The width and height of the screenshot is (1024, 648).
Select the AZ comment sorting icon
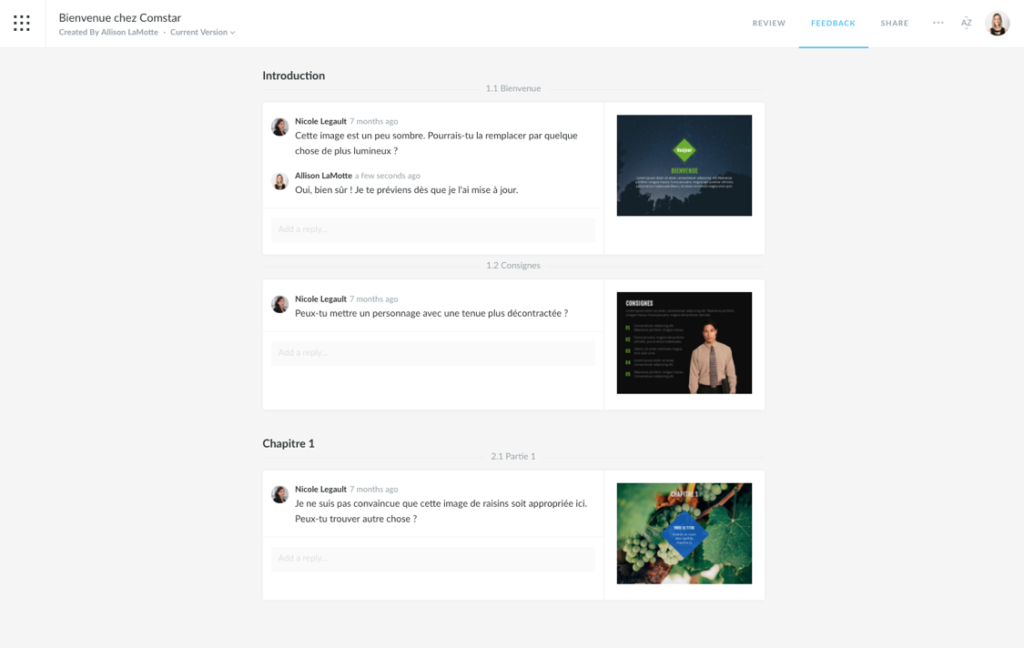pos(964,22)
